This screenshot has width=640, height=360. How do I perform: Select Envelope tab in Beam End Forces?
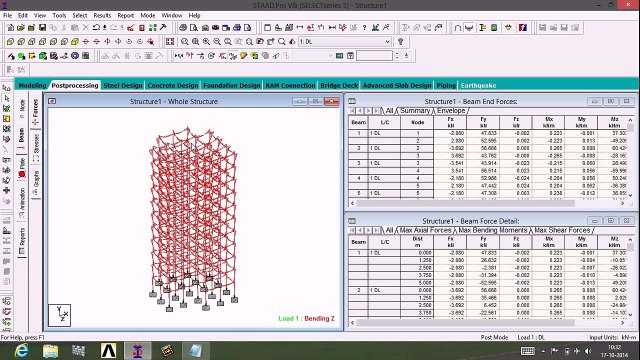[x=451, y=111]
